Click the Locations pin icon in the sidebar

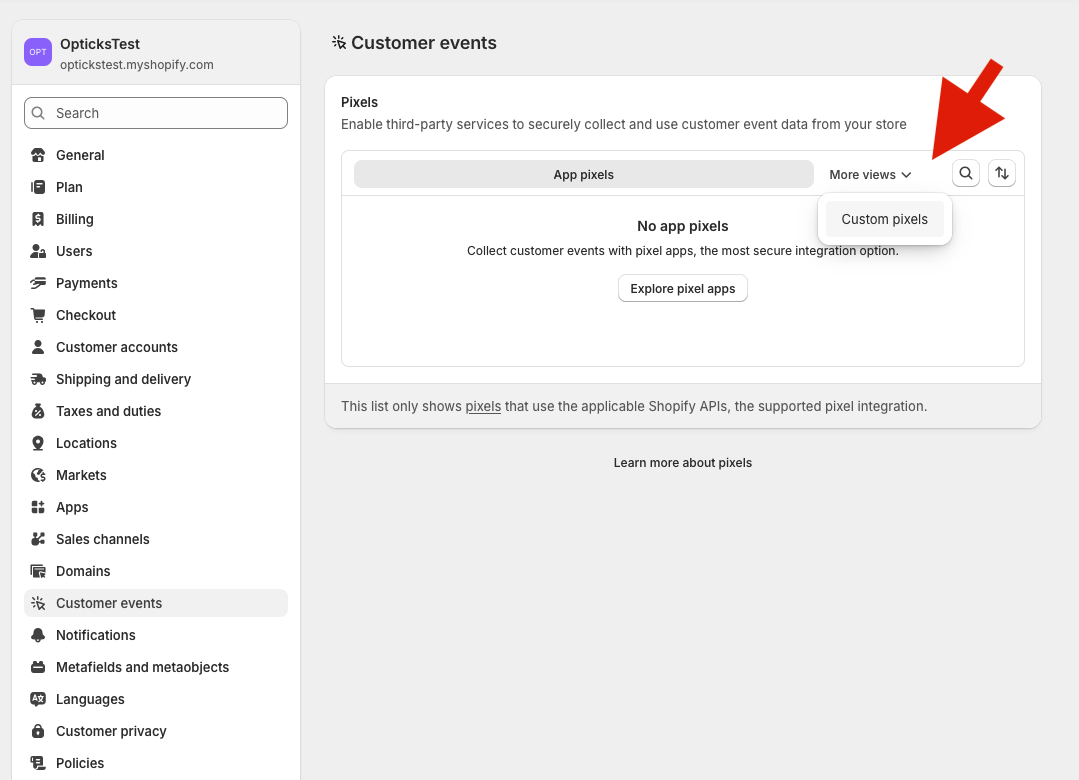coord(37,443)
